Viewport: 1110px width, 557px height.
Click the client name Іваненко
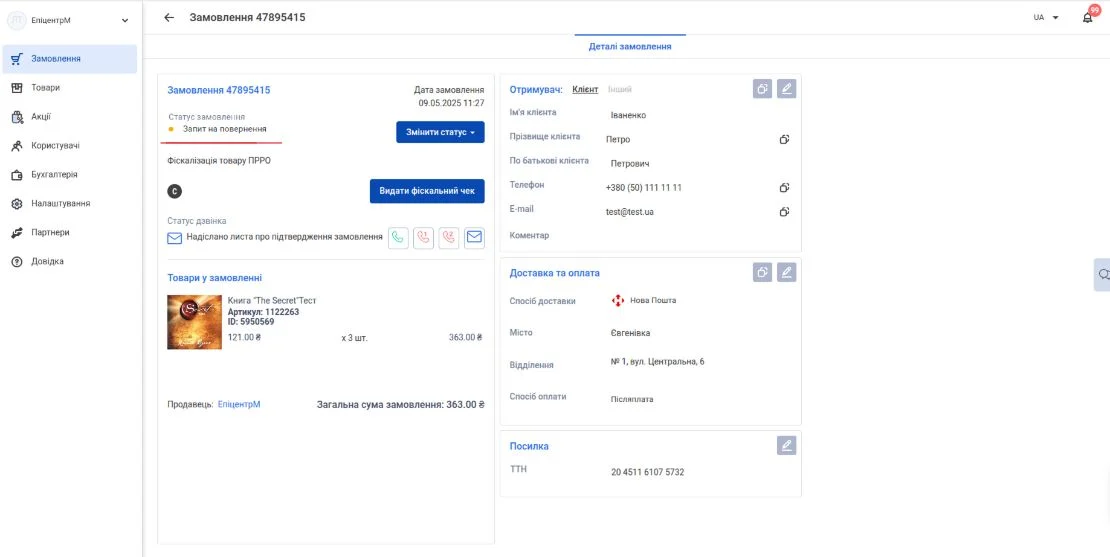coord(629,115)
